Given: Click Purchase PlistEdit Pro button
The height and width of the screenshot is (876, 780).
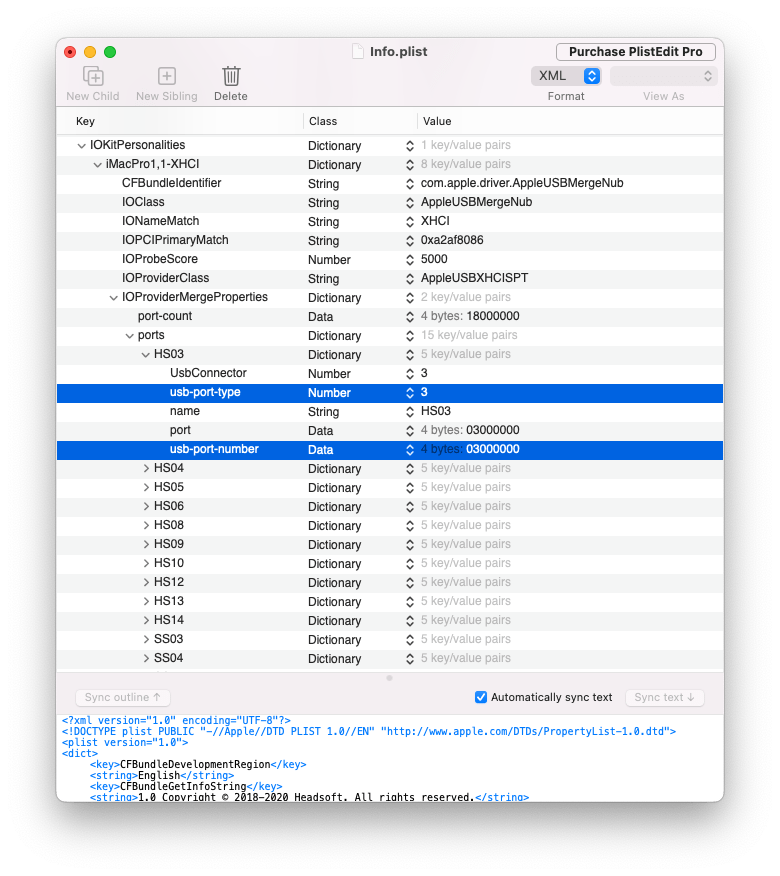Looking at the screenshot, I should click(x=636, y=51).
